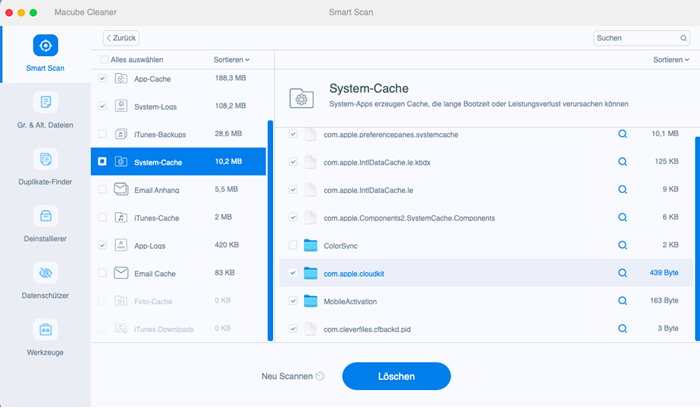Image resolution: width=700 pixels, height=408 pixels.
Task: Toggle the Alles auswählen checkbox
Action: coord(104,59)
